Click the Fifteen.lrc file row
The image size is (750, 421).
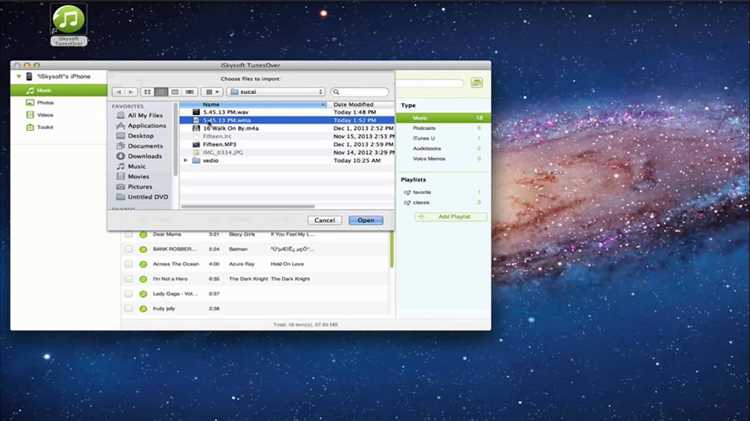(287, 136)
